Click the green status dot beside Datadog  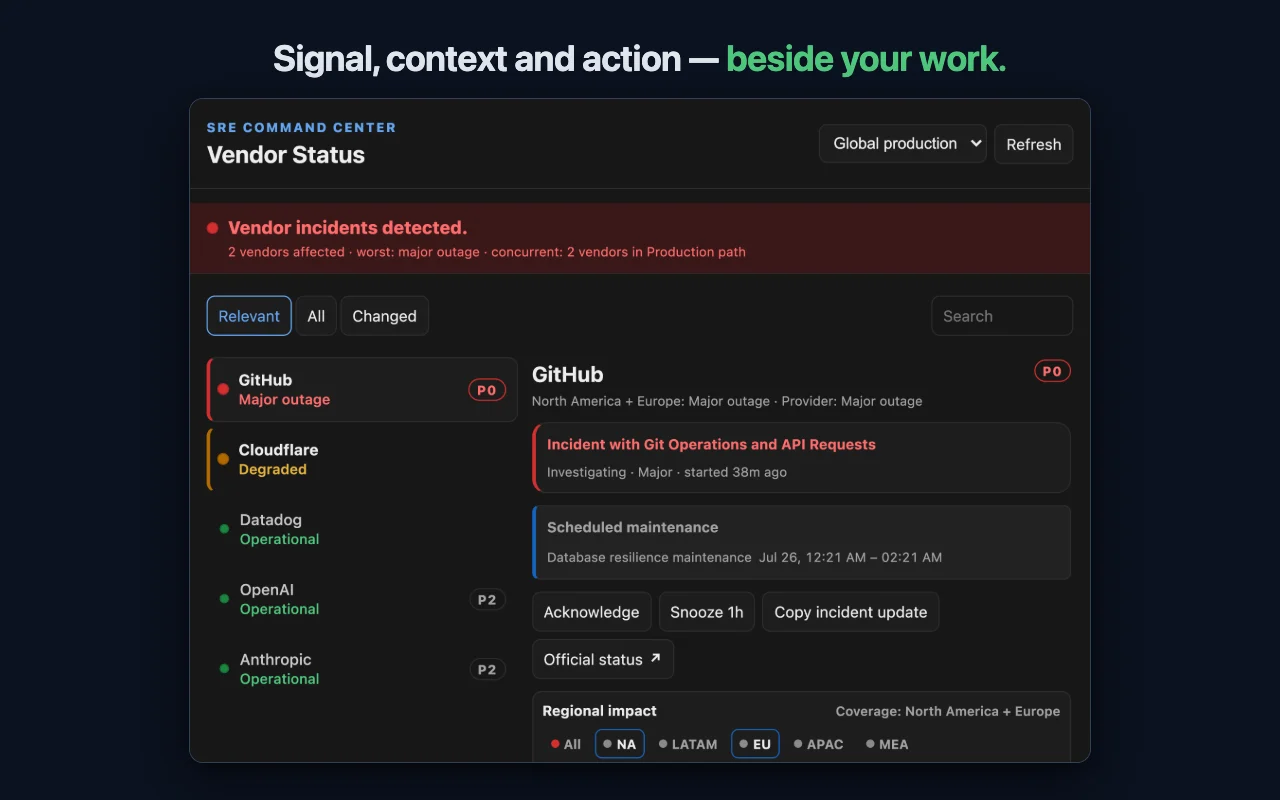(x=224, y=529)
